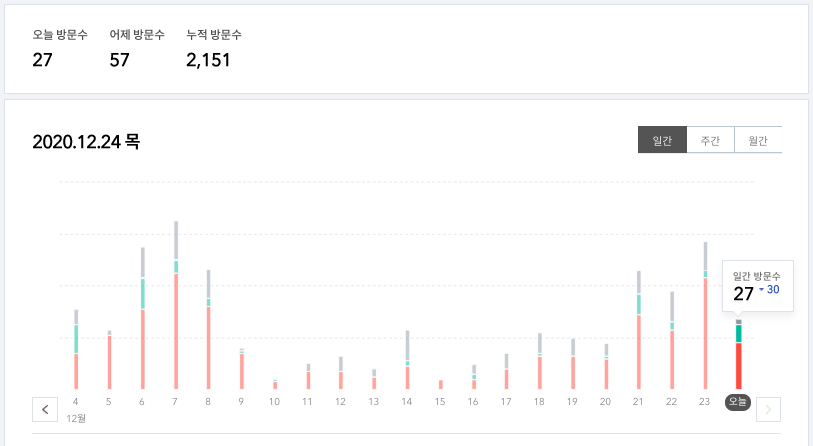Click the bar for day 14
The height and width of the screenshot is (446, 813).
click(408, 360)
